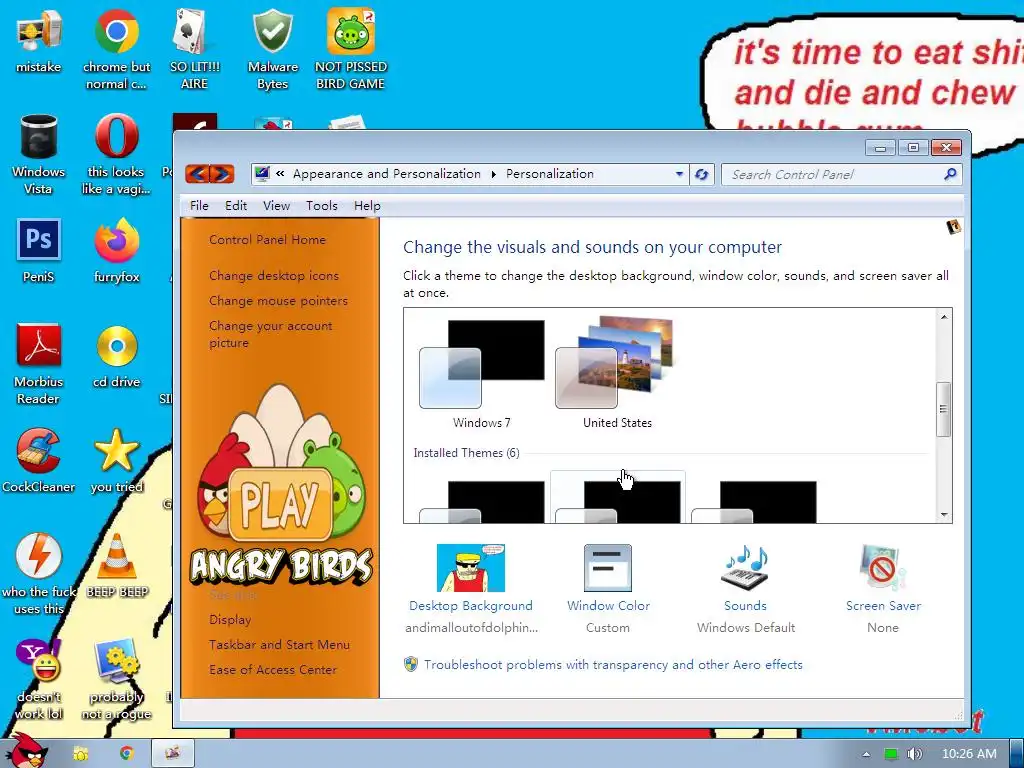This screenshot has width=1024, height=768.
Task: Open the 'Morbius Reader' PDF icon
Action: (x=39, y=364)
